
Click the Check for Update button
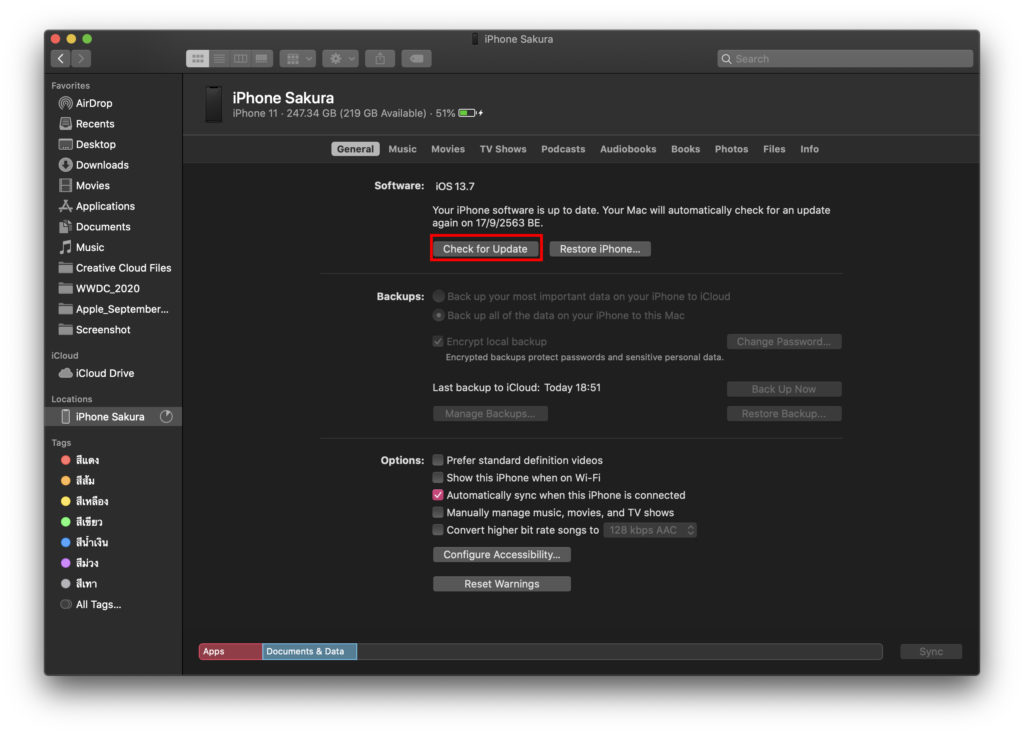coord(485,249)
